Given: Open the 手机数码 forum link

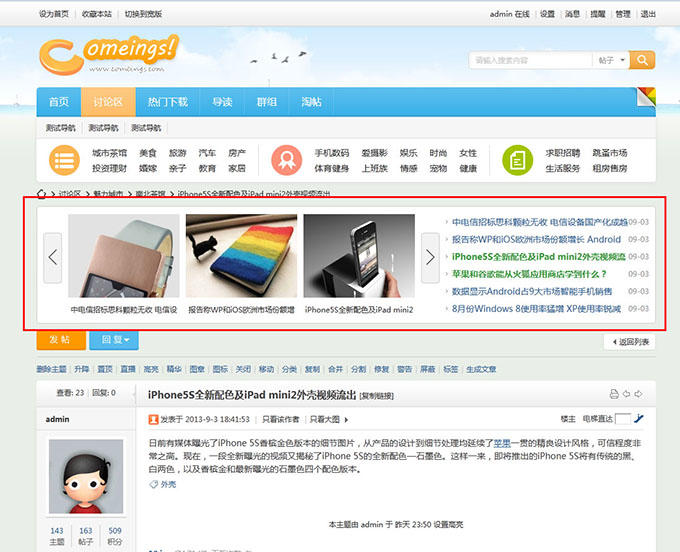Looking at the screenshot, I should point(332,153).
